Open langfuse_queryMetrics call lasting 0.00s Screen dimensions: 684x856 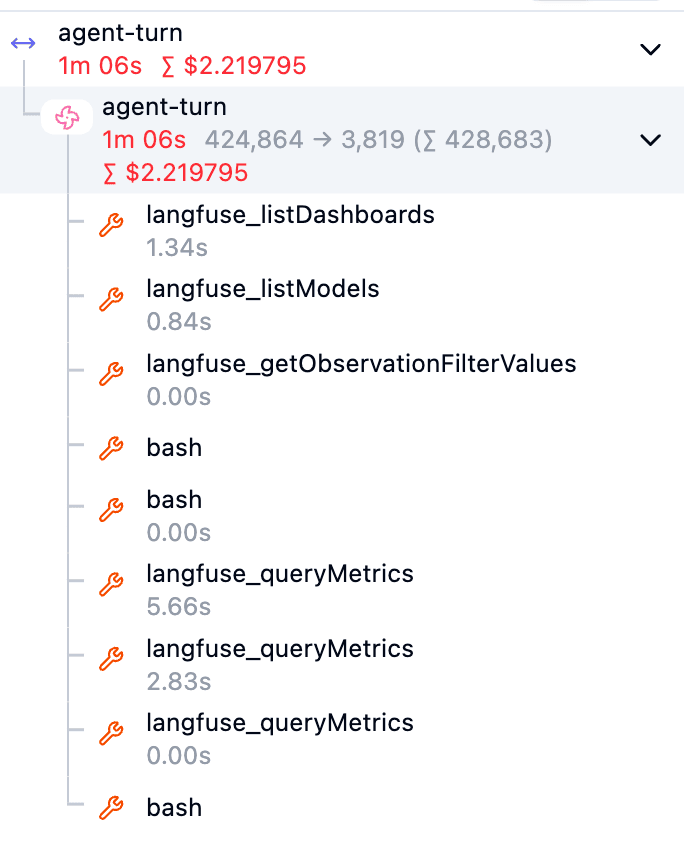(280, 723)
